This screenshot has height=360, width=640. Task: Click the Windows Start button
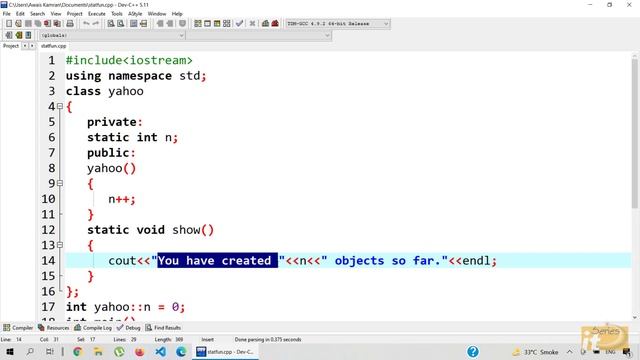10,351
